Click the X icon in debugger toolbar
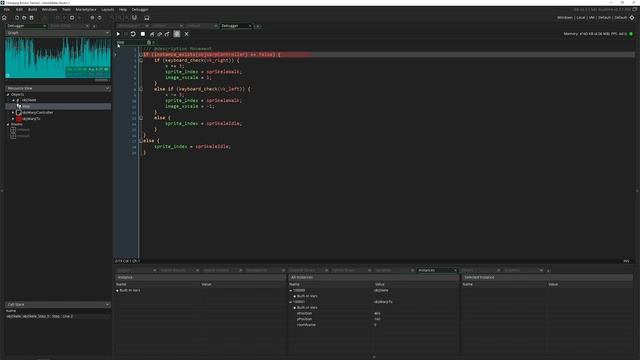The width and height of the screenshot is (640, 360). (187, 34)
